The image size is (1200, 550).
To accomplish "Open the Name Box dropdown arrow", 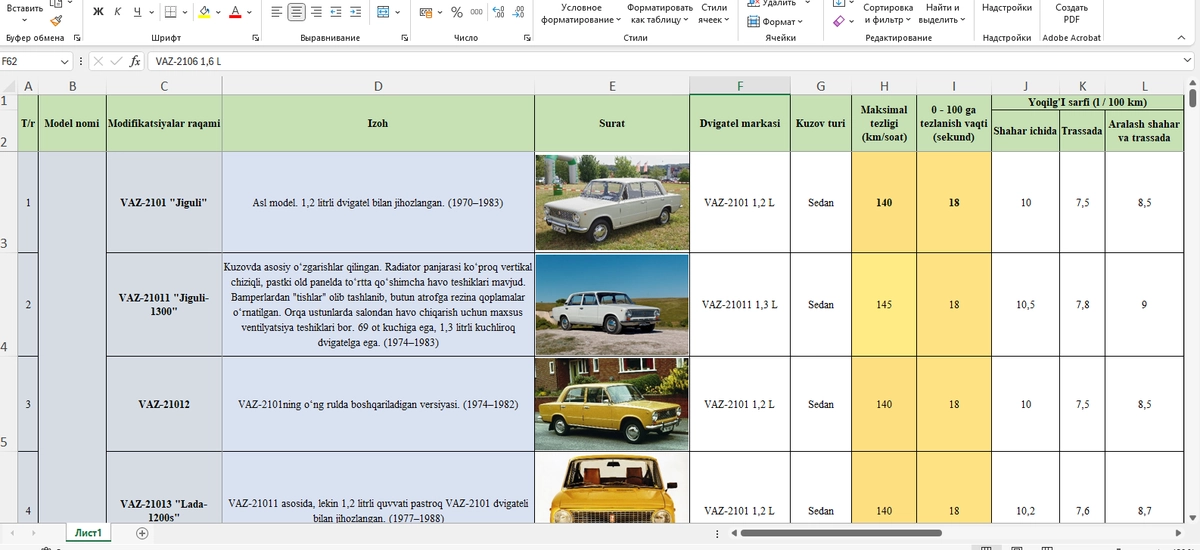I will pos(65,61).
